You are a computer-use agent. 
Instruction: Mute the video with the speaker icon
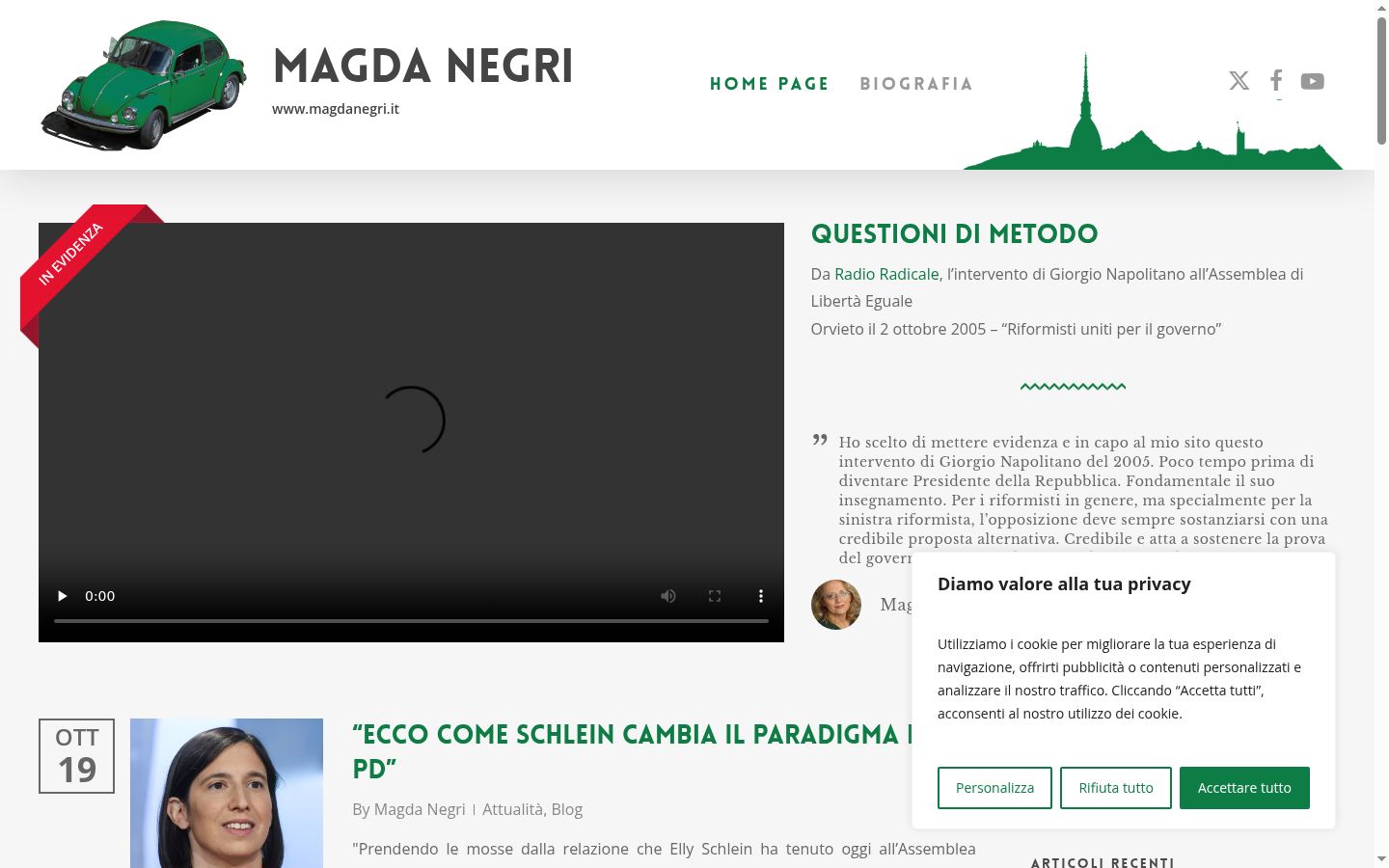pos(668,596)
